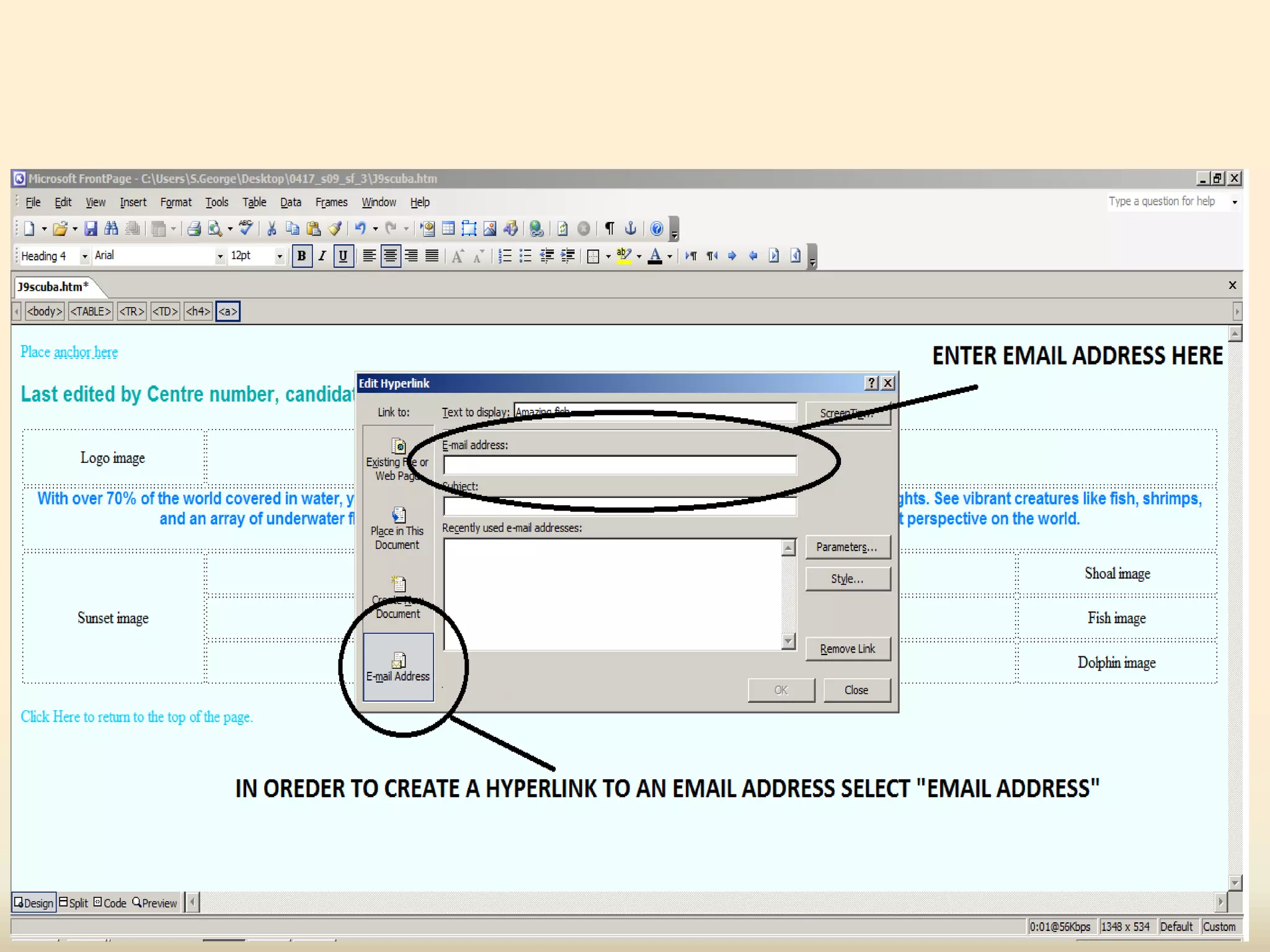The width and height of the screenshot is (1270, 952).
Task: Open the Heading 4 style dropdown
Action: 84,256
